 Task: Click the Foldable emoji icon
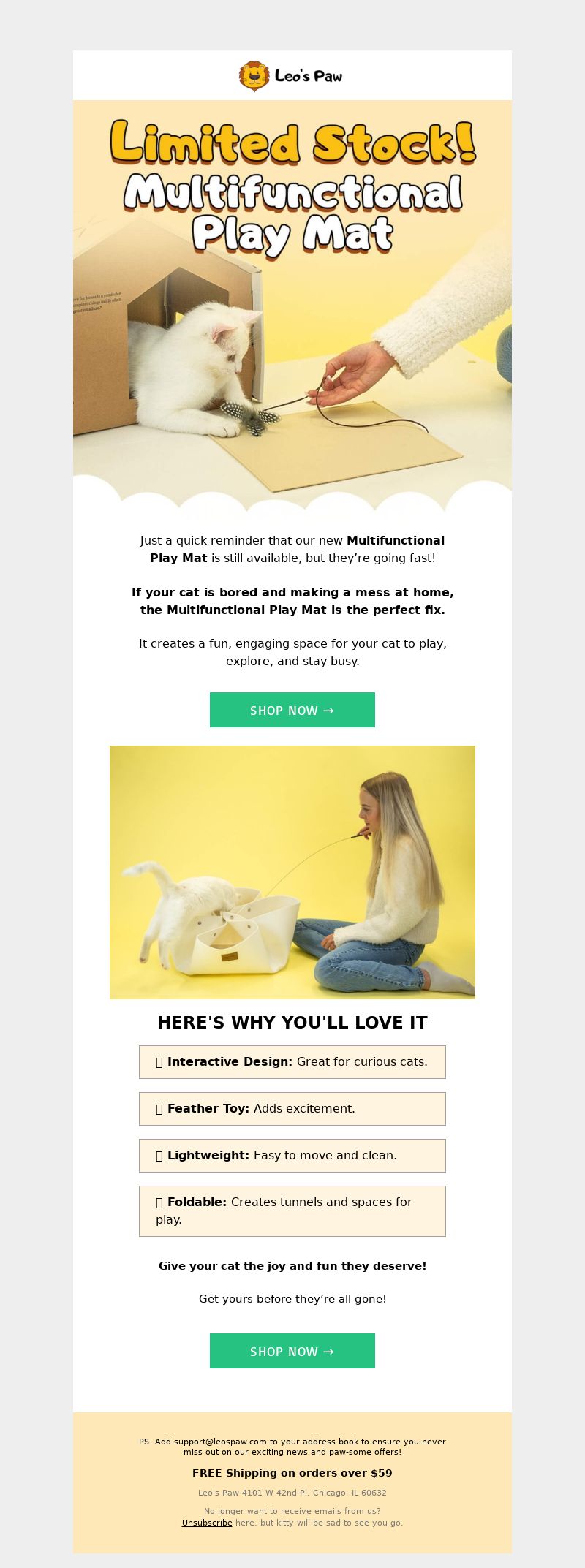point(159,1202)
